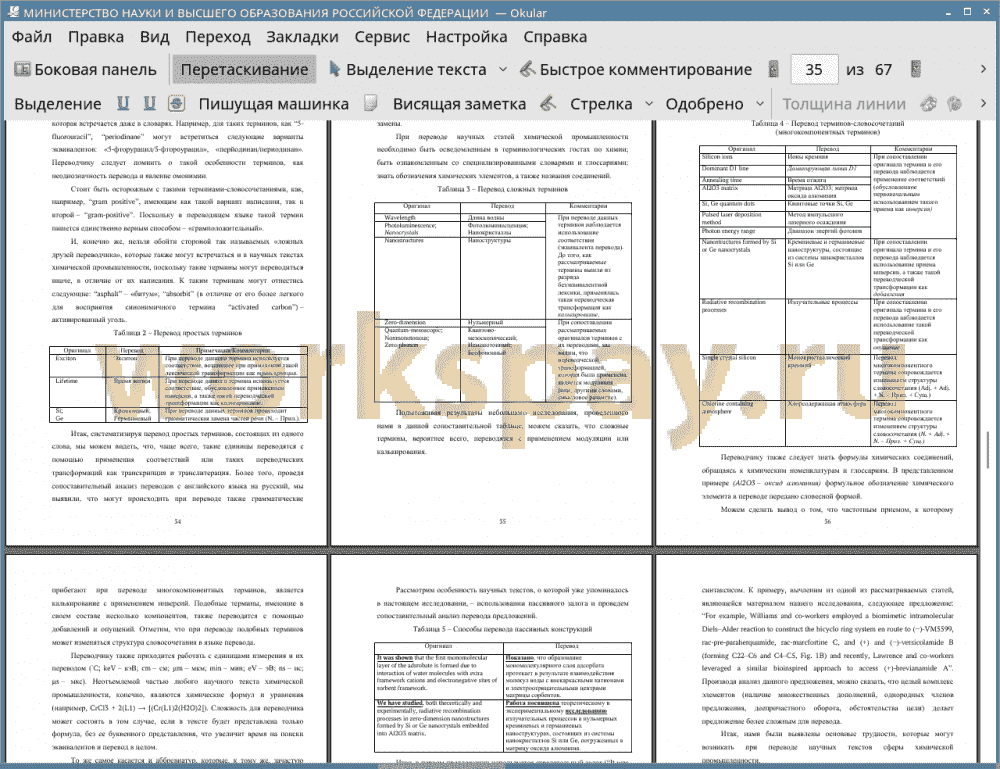Screen dimensions: 1000x769
Task: Expand the Стрелка shape dropdown
Action: [649, 104]
